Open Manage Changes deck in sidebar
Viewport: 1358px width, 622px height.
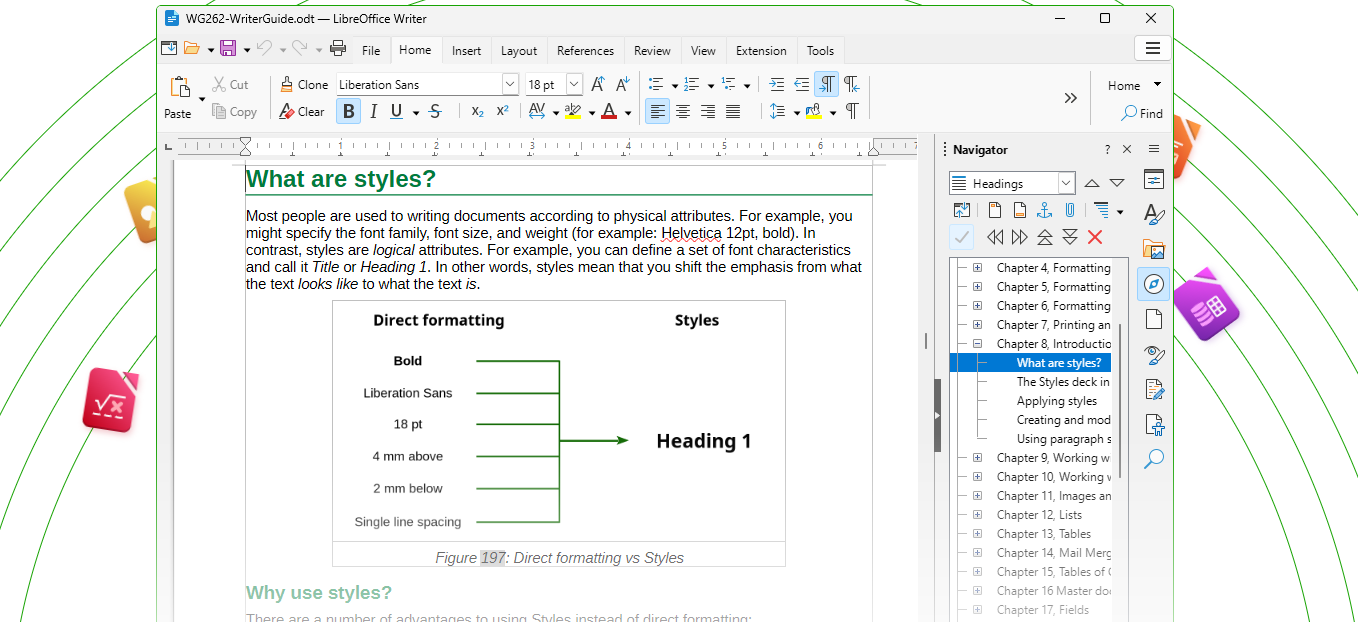tap(1154, 389)
